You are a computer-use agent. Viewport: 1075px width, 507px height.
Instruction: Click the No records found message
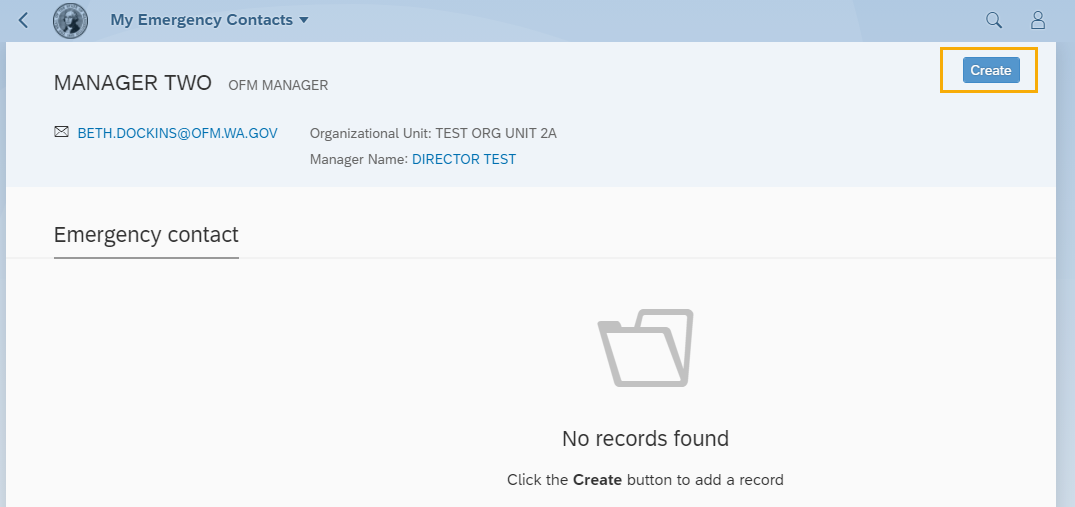[645, 438]
